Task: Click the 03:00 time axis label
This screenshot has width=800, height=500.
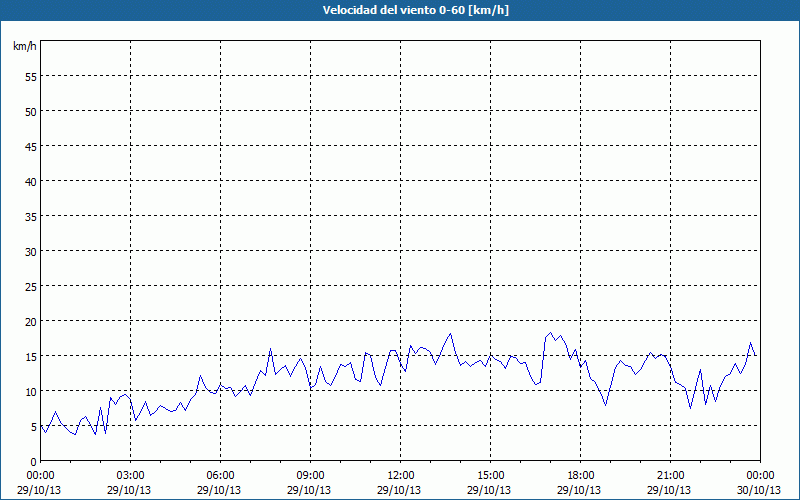Action: coord(131,476)
